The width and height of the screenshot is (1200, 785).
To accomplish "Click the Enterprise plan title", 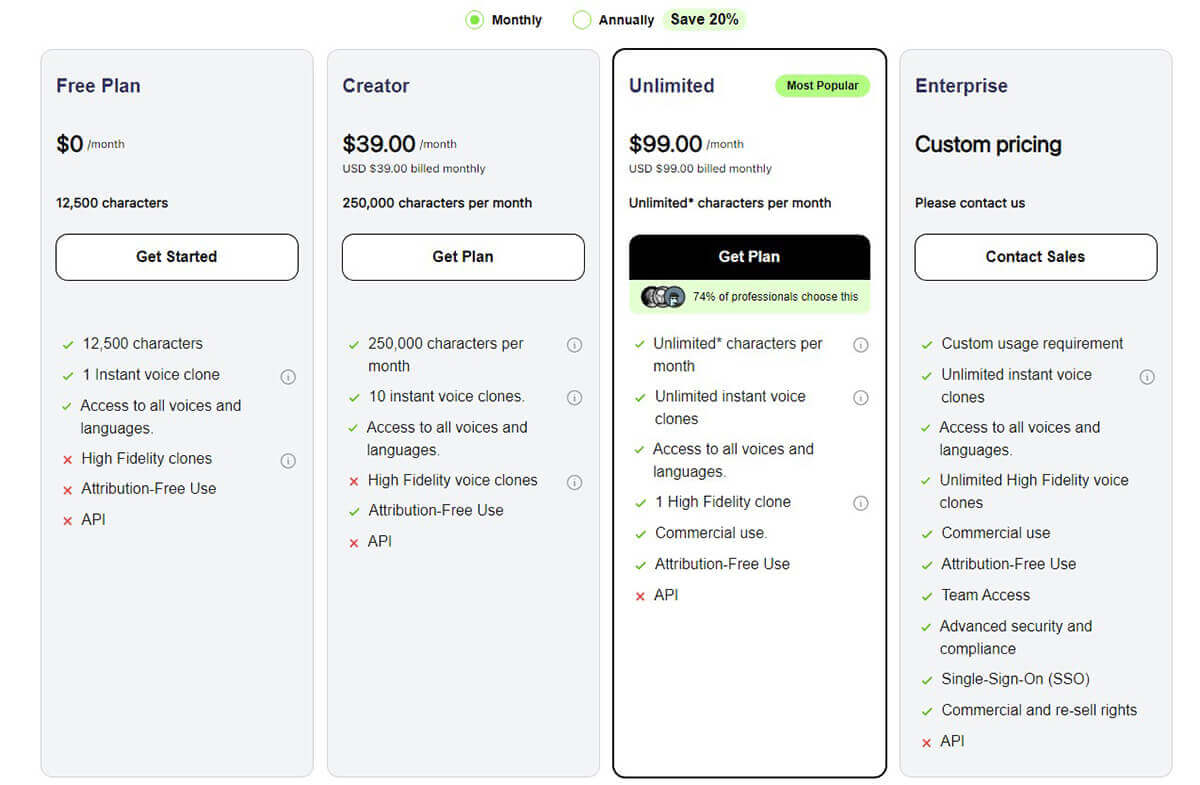I will tap(961, 86).
